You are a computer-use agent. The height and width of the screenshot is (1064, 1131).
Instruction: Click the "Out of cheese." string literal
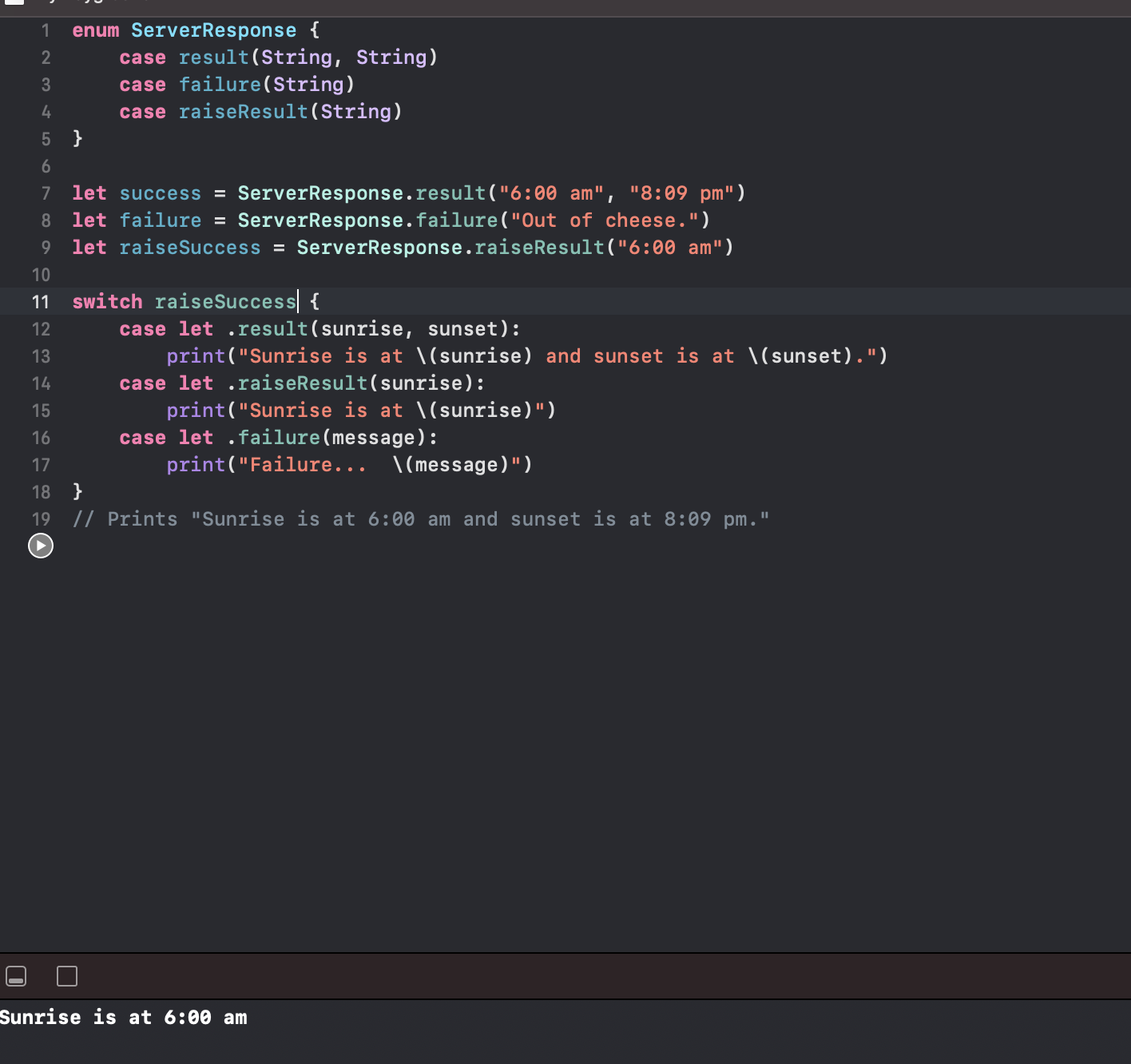pos(605,220)
